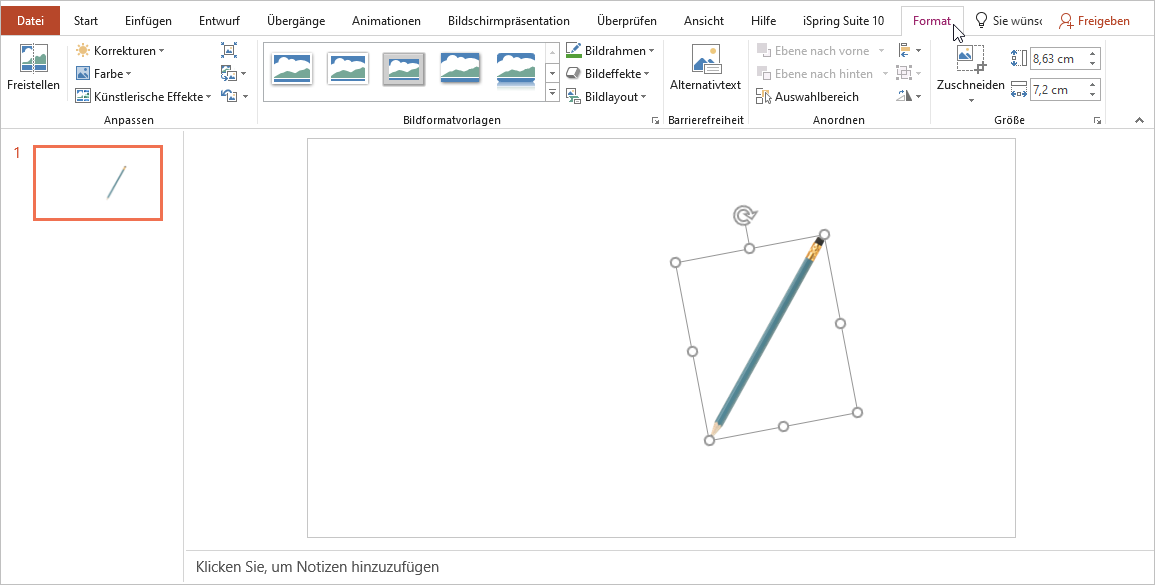1155x585 pixels.
Task: Switch to the Animationen tab
Action: click(386, 21)
